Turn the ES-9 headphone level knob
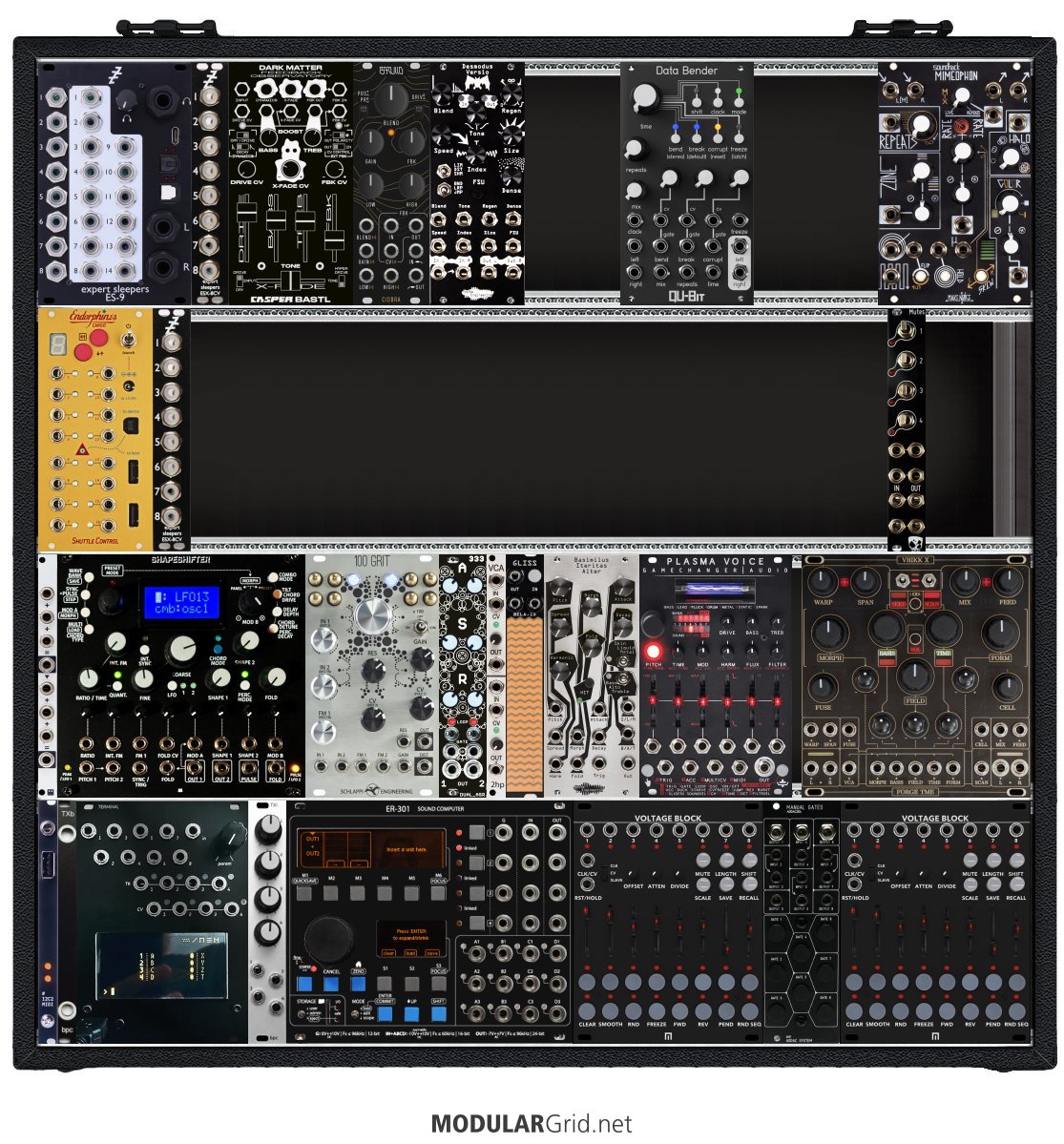This screenshot has width=1064, height=1144. [128, 101]
